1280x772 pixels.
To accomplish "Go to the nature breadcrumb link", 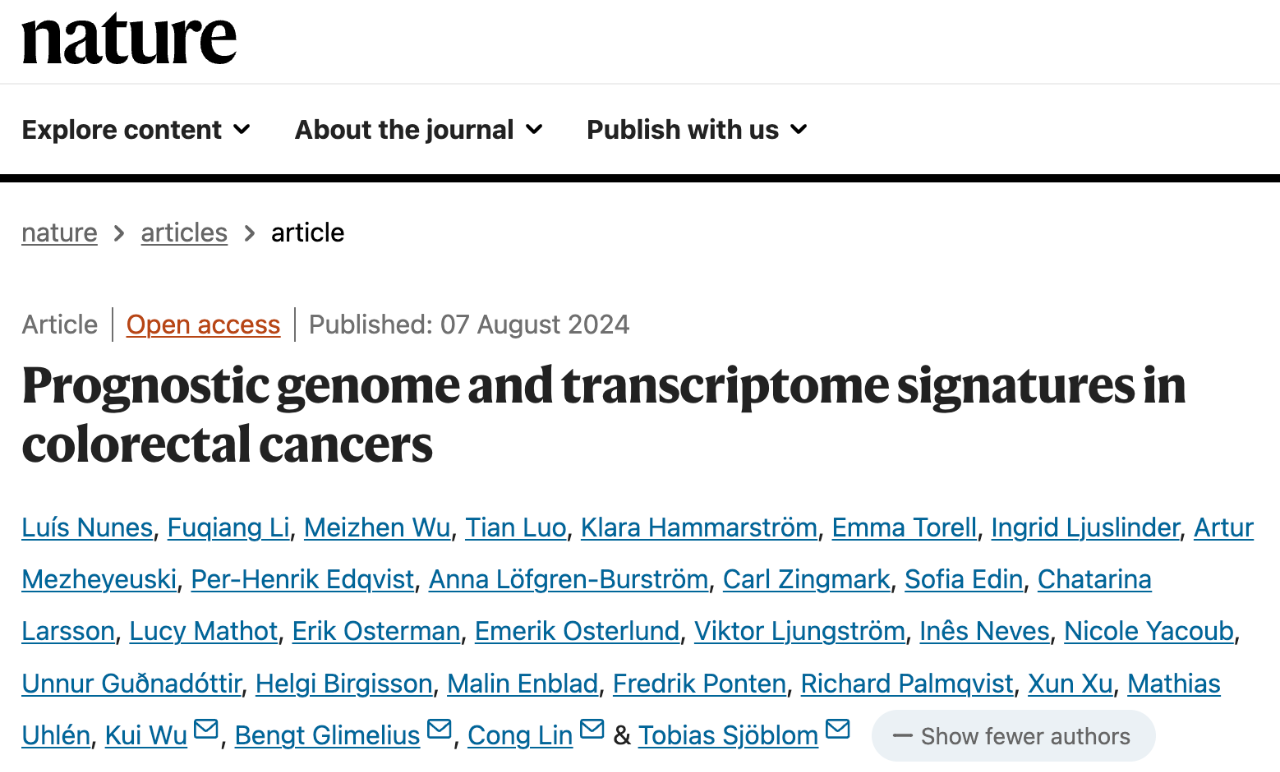I will [x=59, y=233].
